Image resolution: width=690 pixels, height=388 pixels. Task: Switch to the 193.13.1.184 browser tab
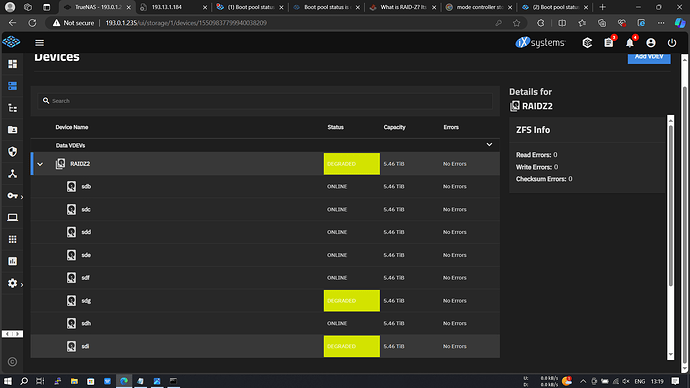pos(173,7)
